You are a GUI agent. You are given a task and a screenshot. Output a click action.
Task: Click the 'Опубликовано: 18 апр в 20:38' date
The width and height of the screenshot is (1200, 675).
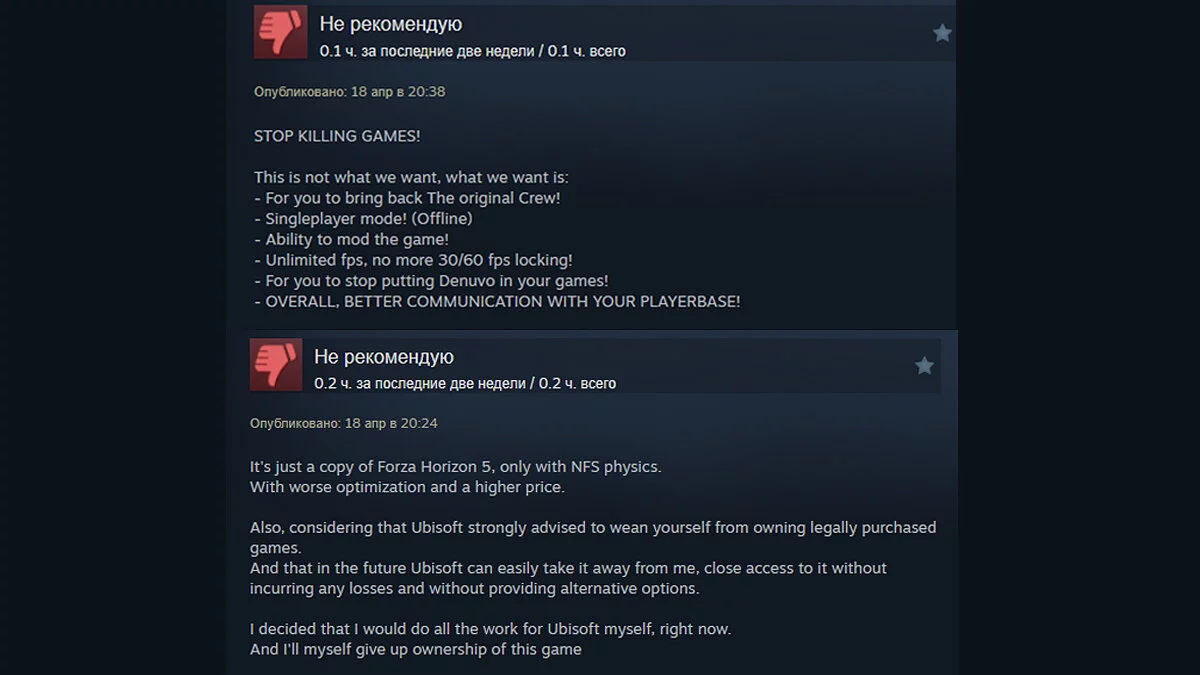tap(349, 92)
